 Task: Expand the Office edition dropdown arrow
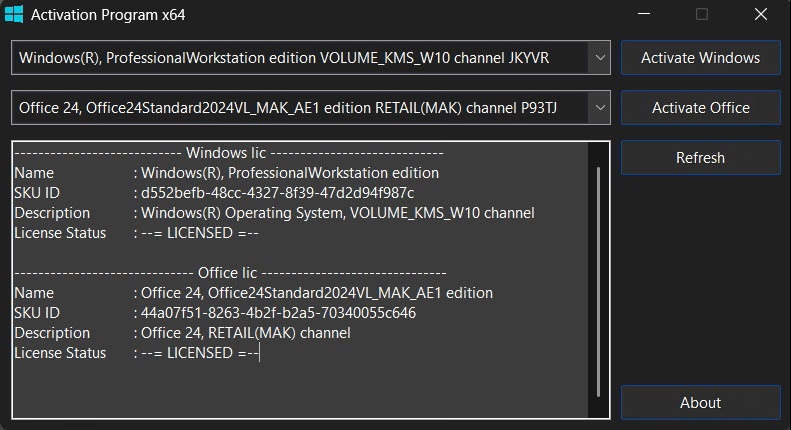click(599, 108)
